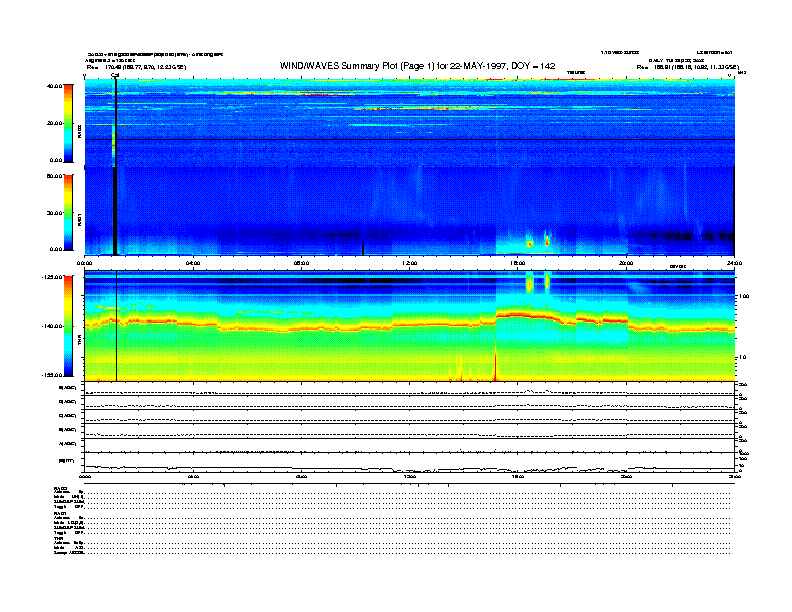The width and height of the screenshot is (792, 612).
Task: Click the RAD2 vertical axis label
Action: (79, 132)
